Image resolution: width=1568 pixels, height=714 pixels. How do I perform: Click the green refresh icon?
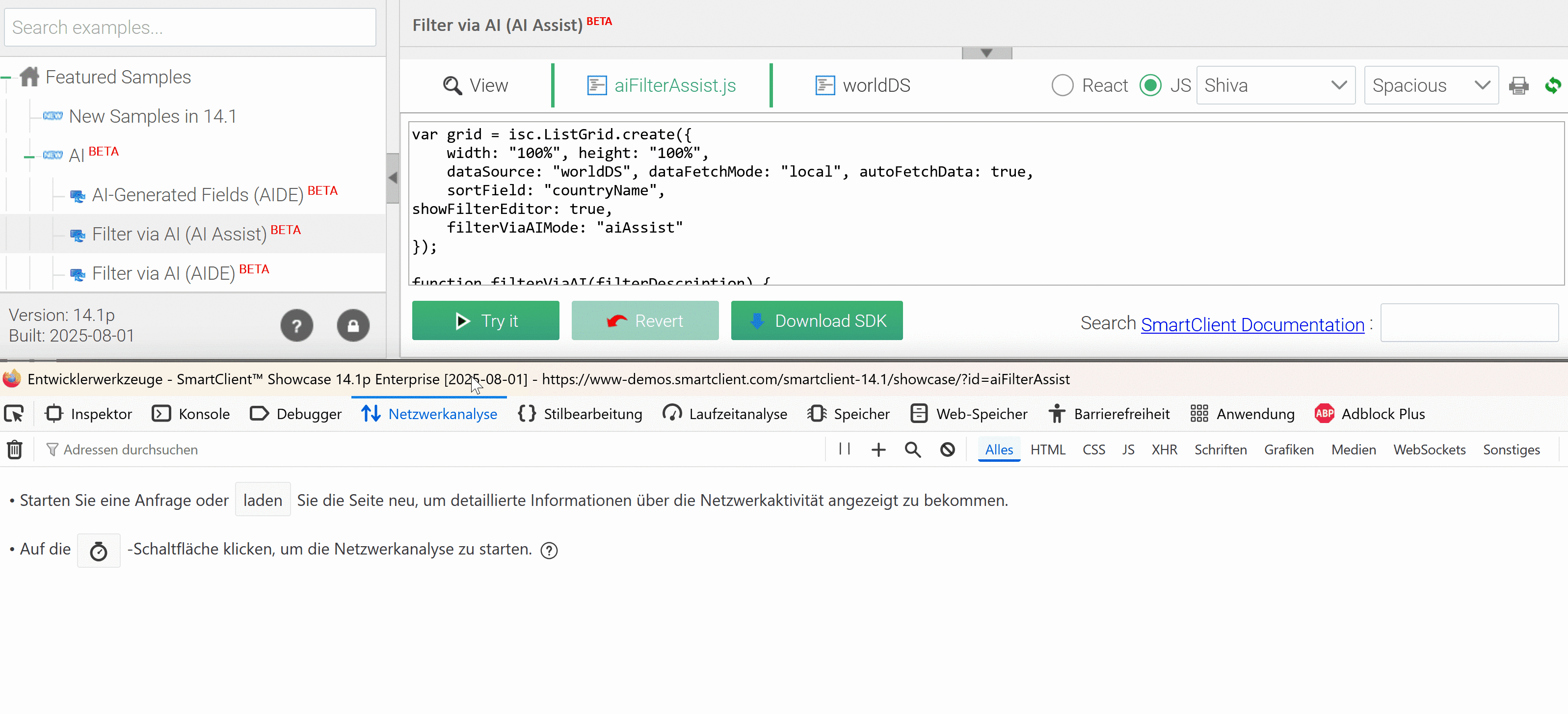click(x=1553, y=85)
